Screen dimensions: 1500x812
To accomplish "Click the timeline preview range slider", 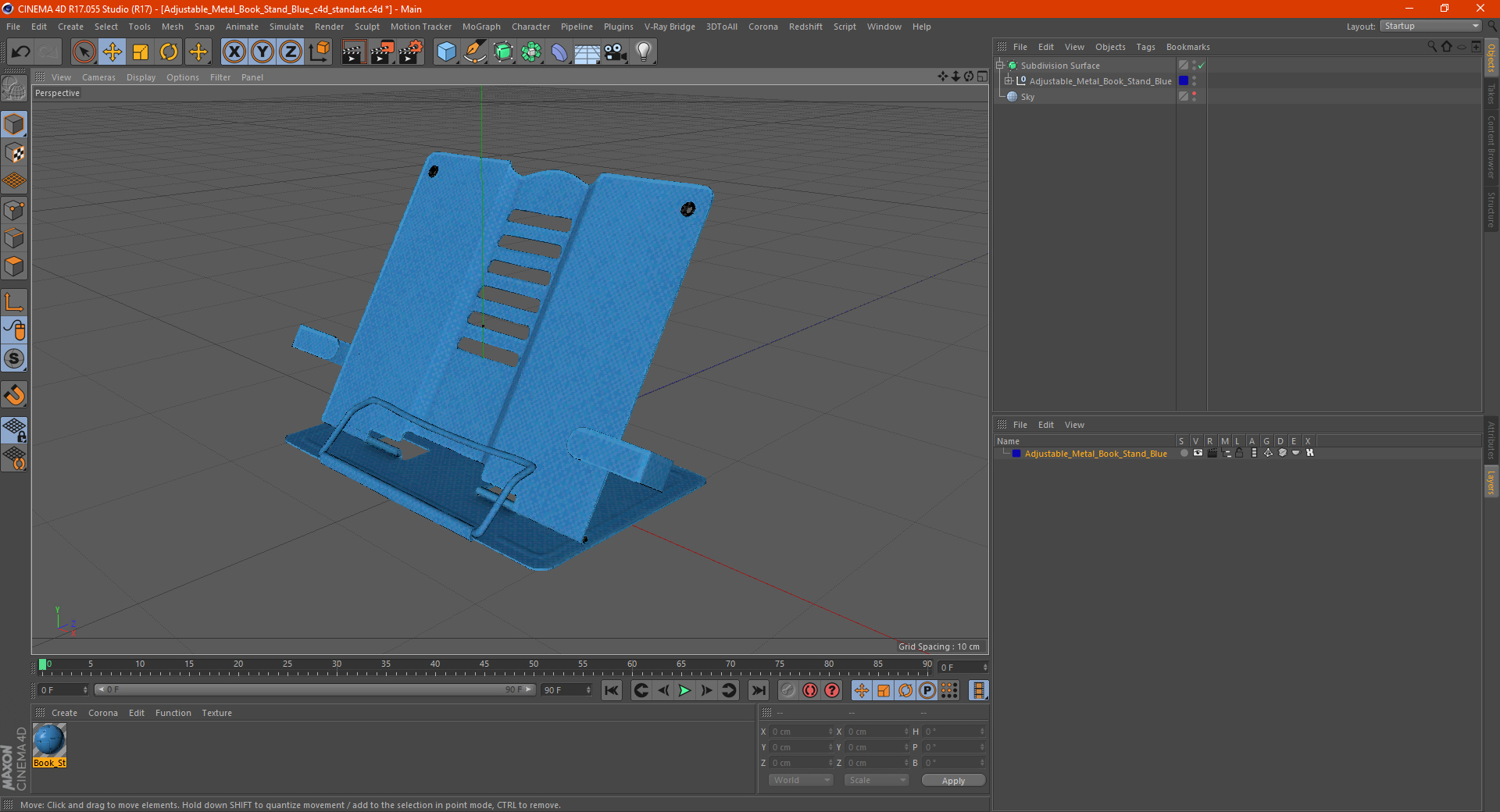I will [x=315, y=689].
